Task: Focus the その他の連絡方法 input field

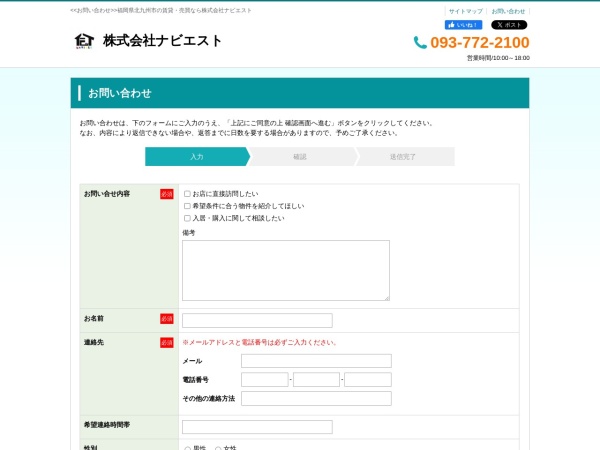Action: pyautogui.click(x=316, y=398)
